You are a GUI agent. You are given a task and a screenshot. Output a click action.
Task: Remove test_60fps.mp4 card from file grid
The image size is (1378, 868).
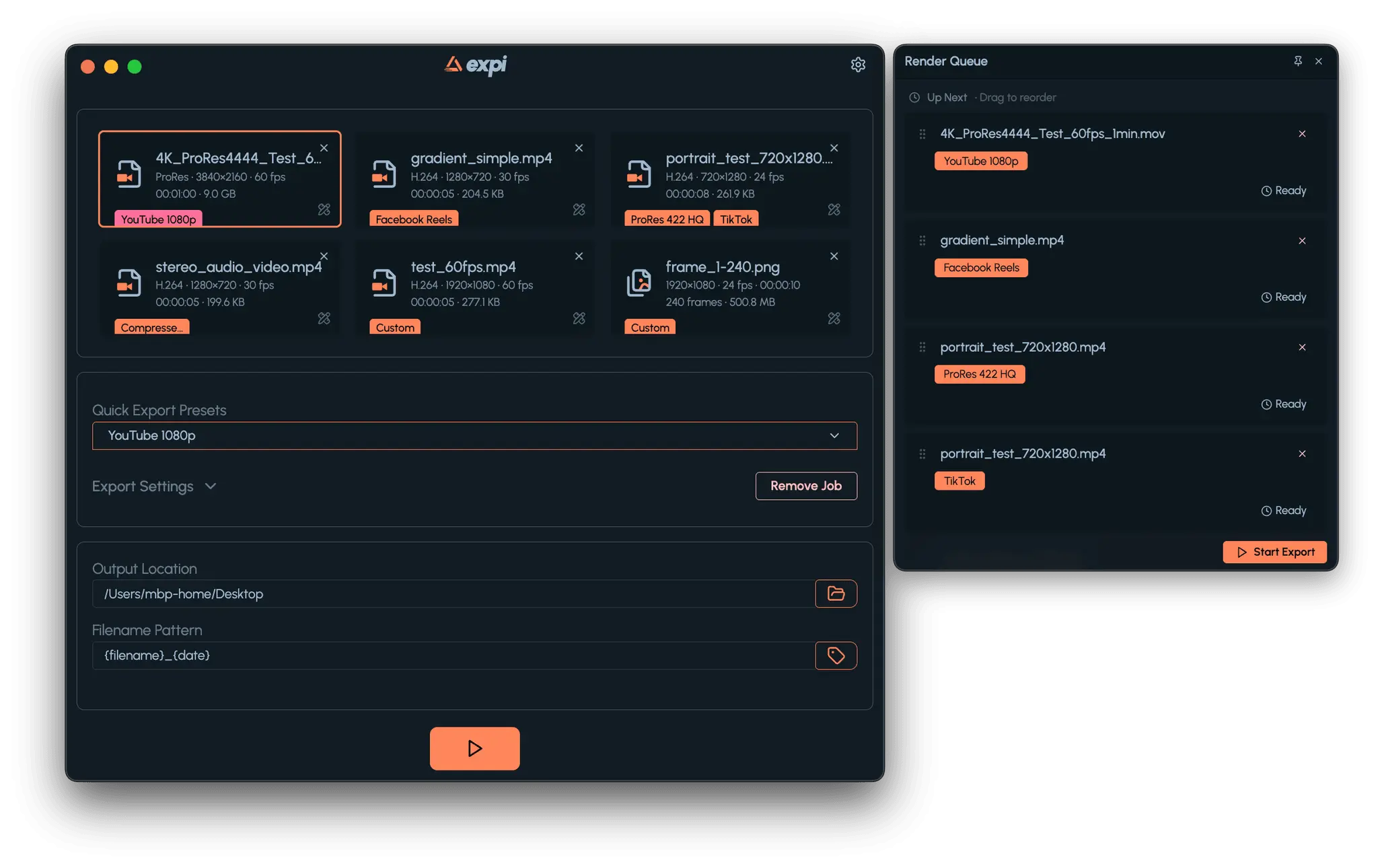tap(579, 256)
